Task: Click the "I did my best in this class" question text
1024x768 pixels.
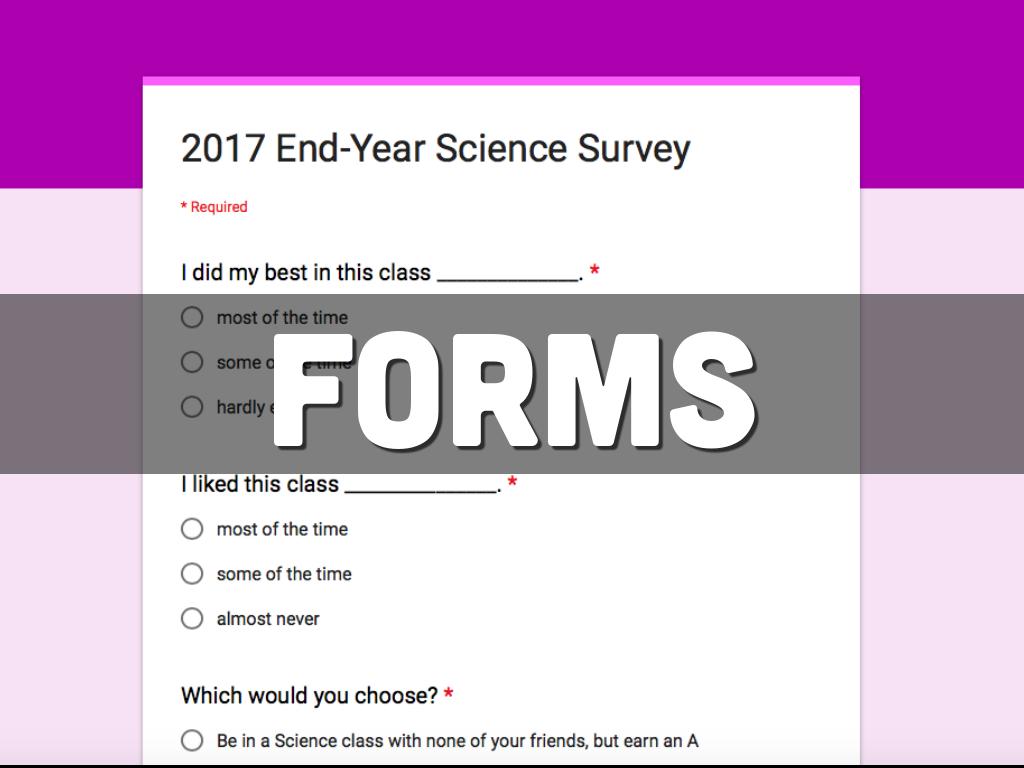Action: [x=306, y=273]
